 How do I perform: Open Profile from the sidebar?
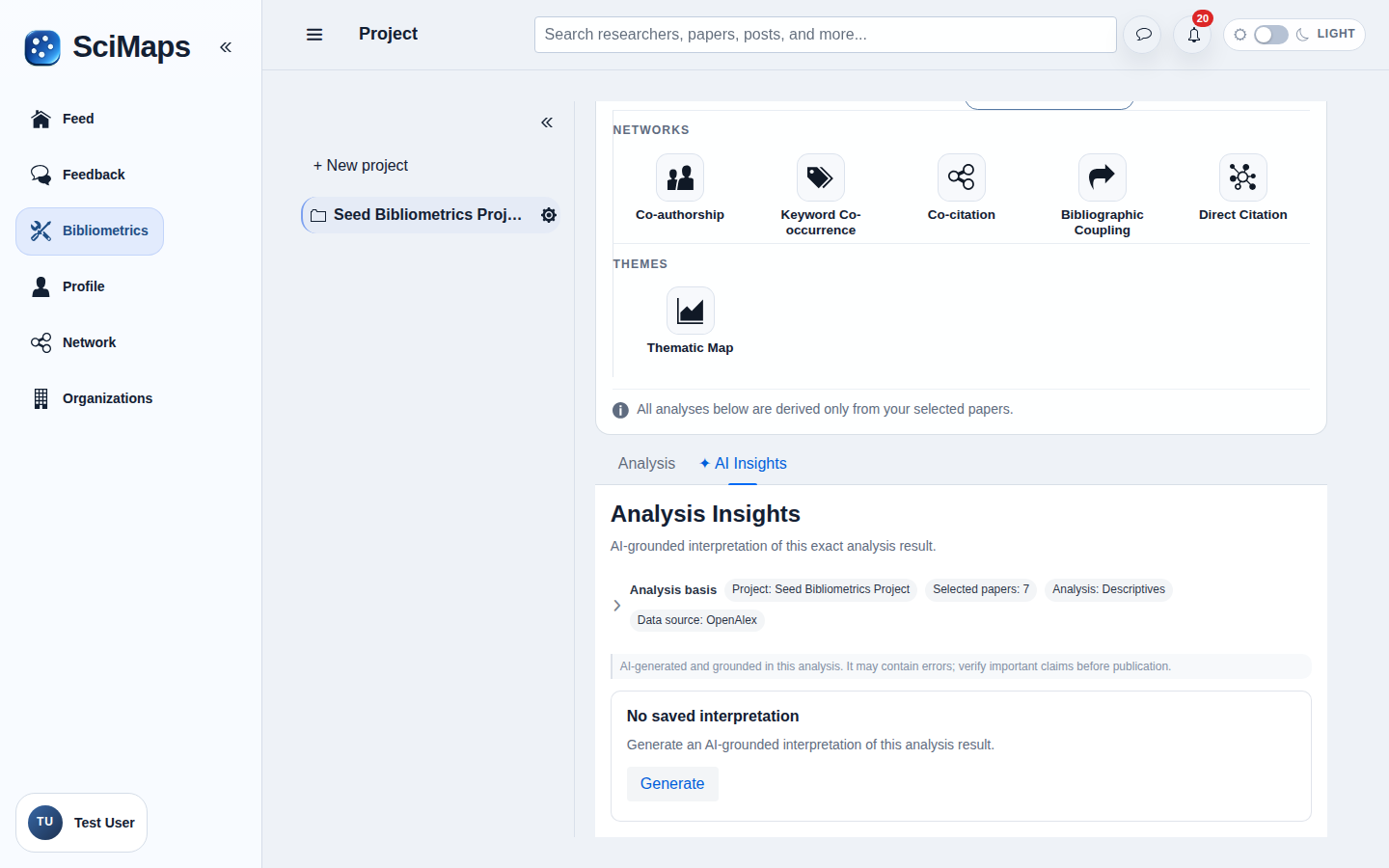tap(68, 286)
